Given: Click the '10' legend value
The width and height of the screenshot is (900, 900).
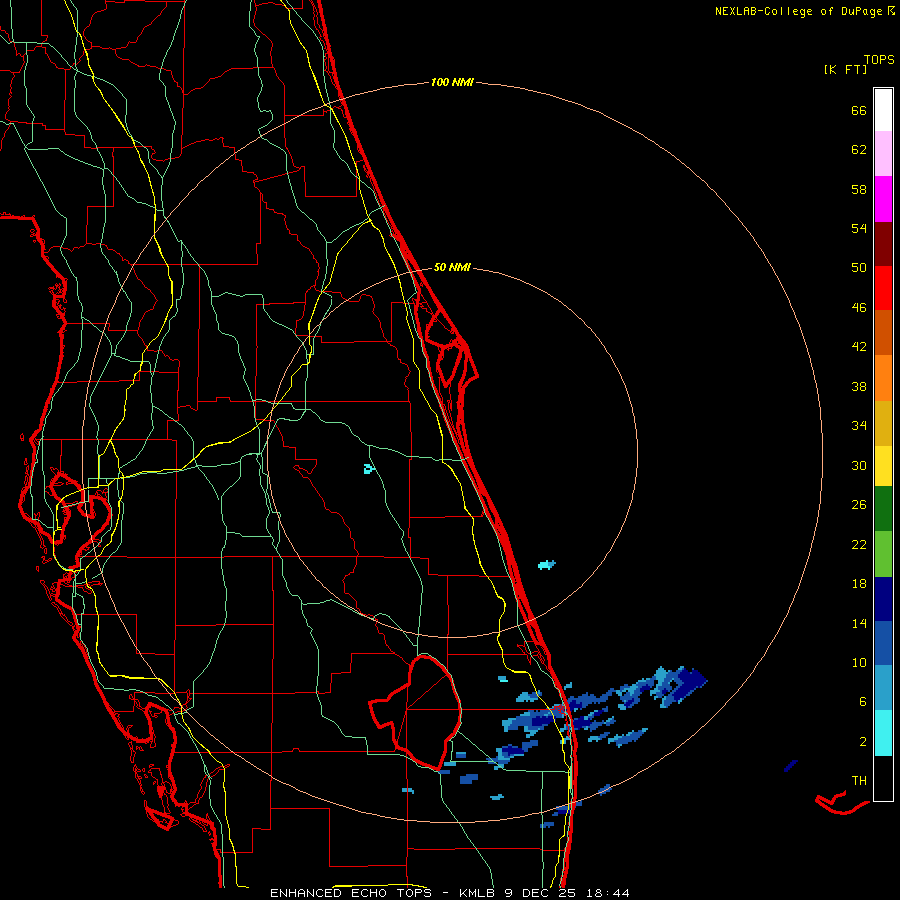Looking at the screenshot, I should coord(859,662).
